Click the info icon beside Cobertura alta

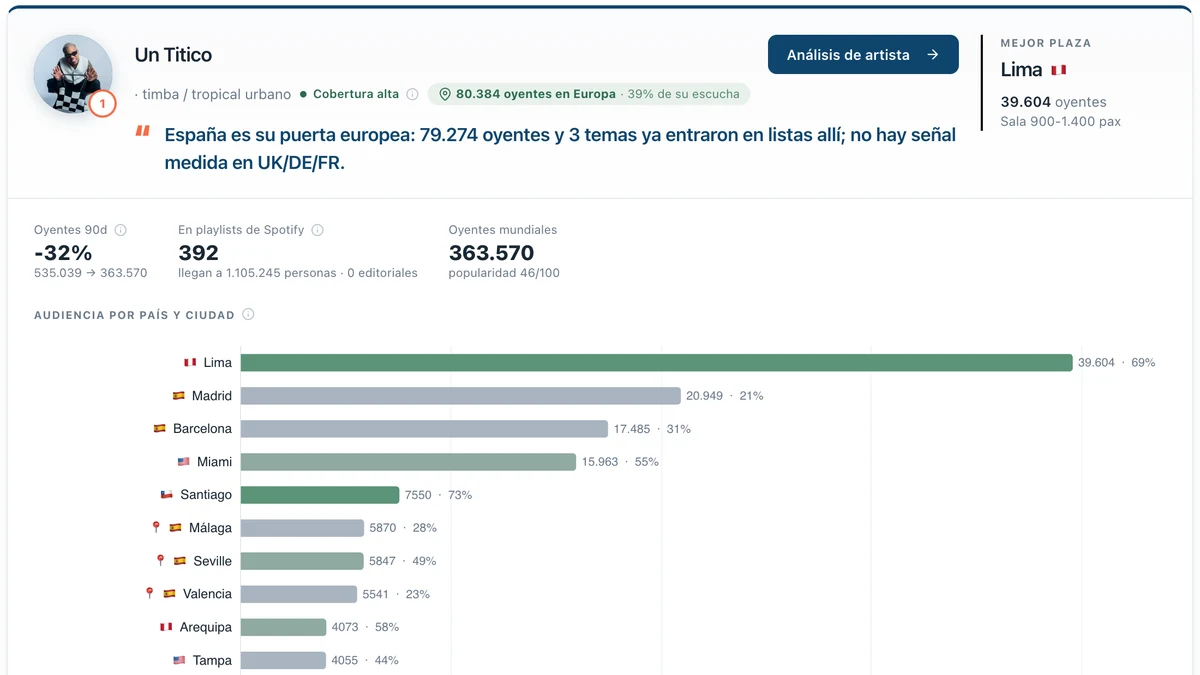tap(412, 94)
